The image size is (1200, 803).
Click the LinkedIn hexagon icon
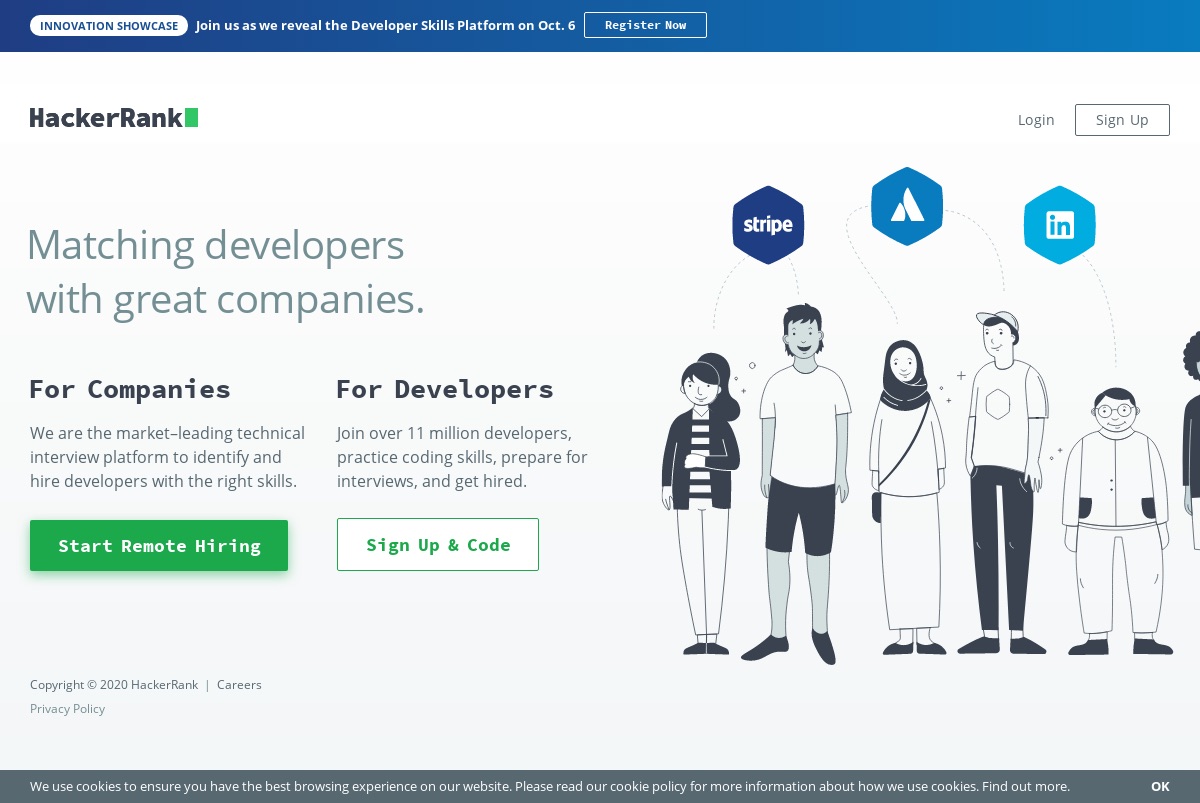[x=1060, y=225]
